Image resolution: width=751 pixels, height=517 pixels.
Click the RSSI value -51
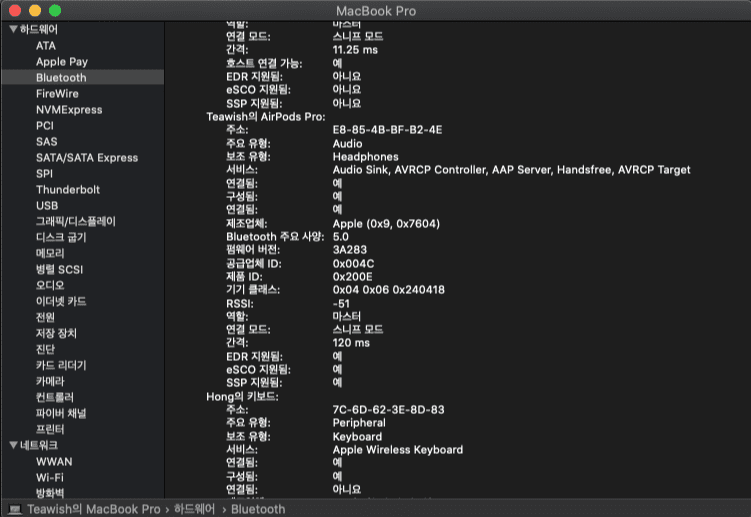point(341,304)
